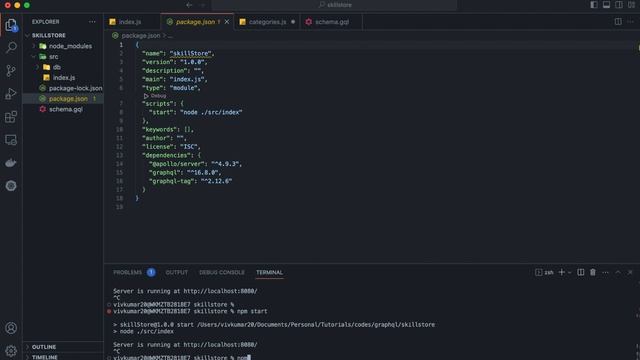The width and height of the screenshot is (640, 360).
Task: Split the terminal pane
Action: pyautogui.click(x=580, y=272)
